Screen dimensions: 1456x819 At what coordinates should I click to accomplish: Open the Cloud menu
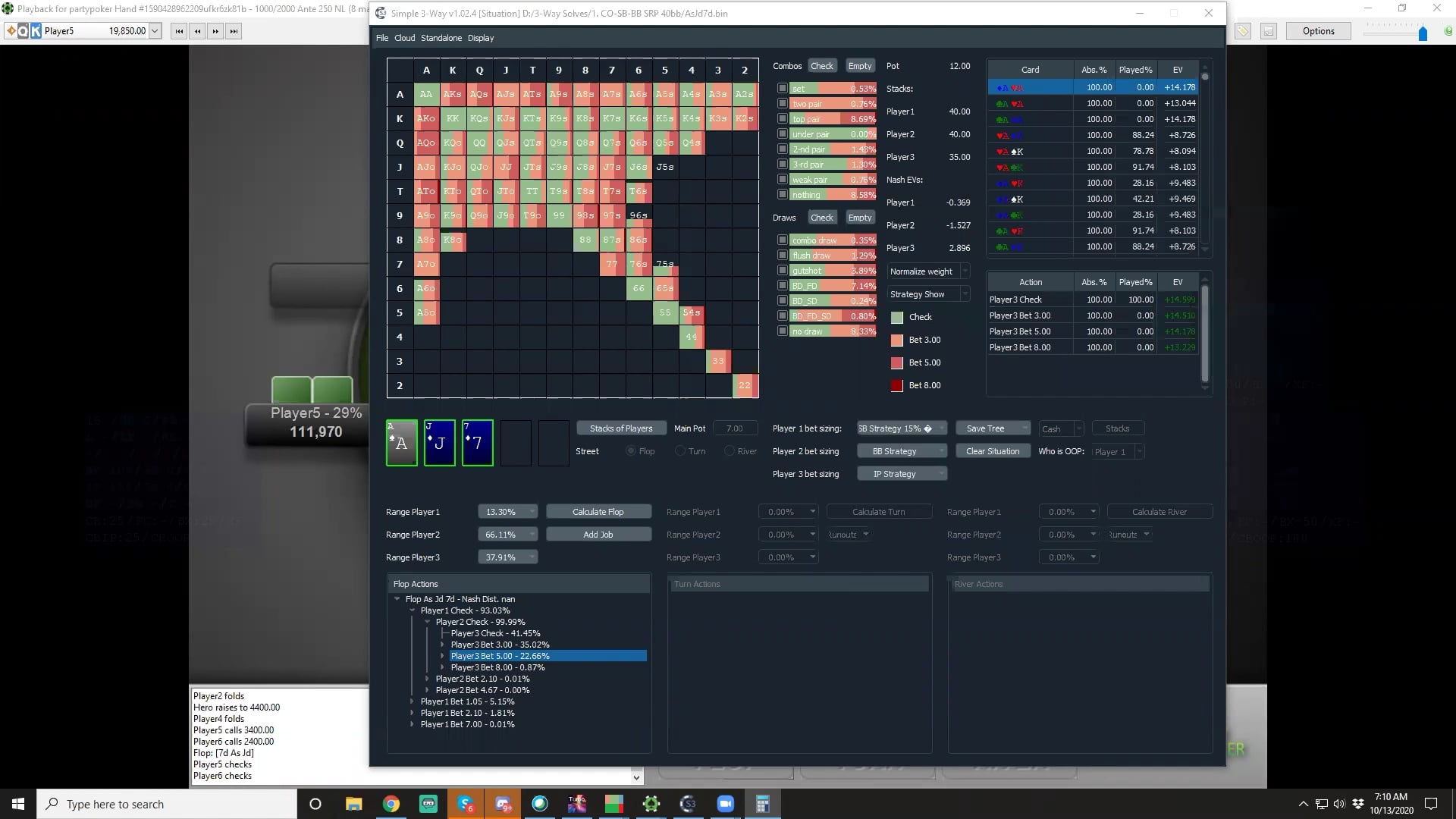click(404, 38)
